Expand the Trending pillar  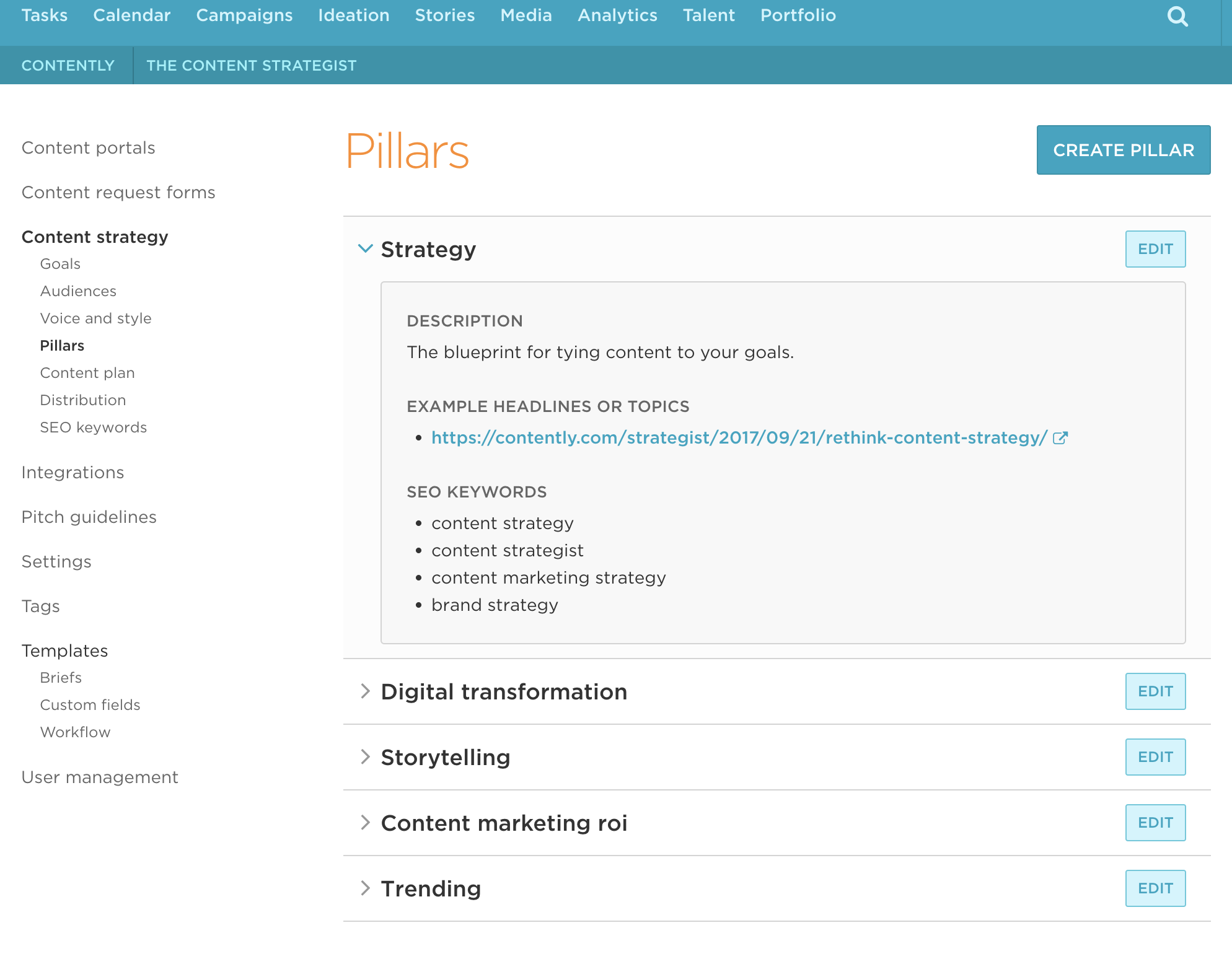[x=365, y=888]
